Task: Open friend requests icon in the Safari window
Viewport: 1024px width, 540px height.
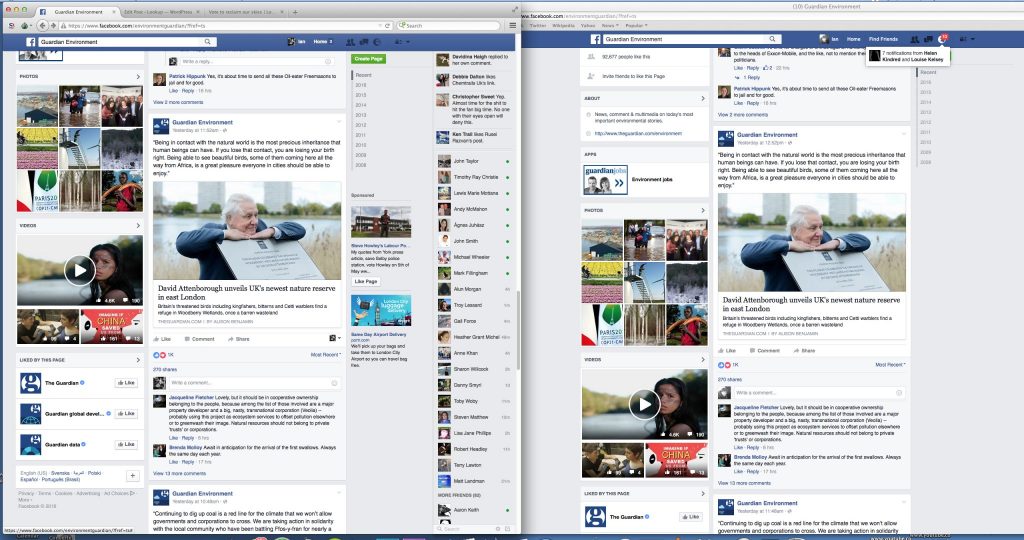Action: point(914,39)
